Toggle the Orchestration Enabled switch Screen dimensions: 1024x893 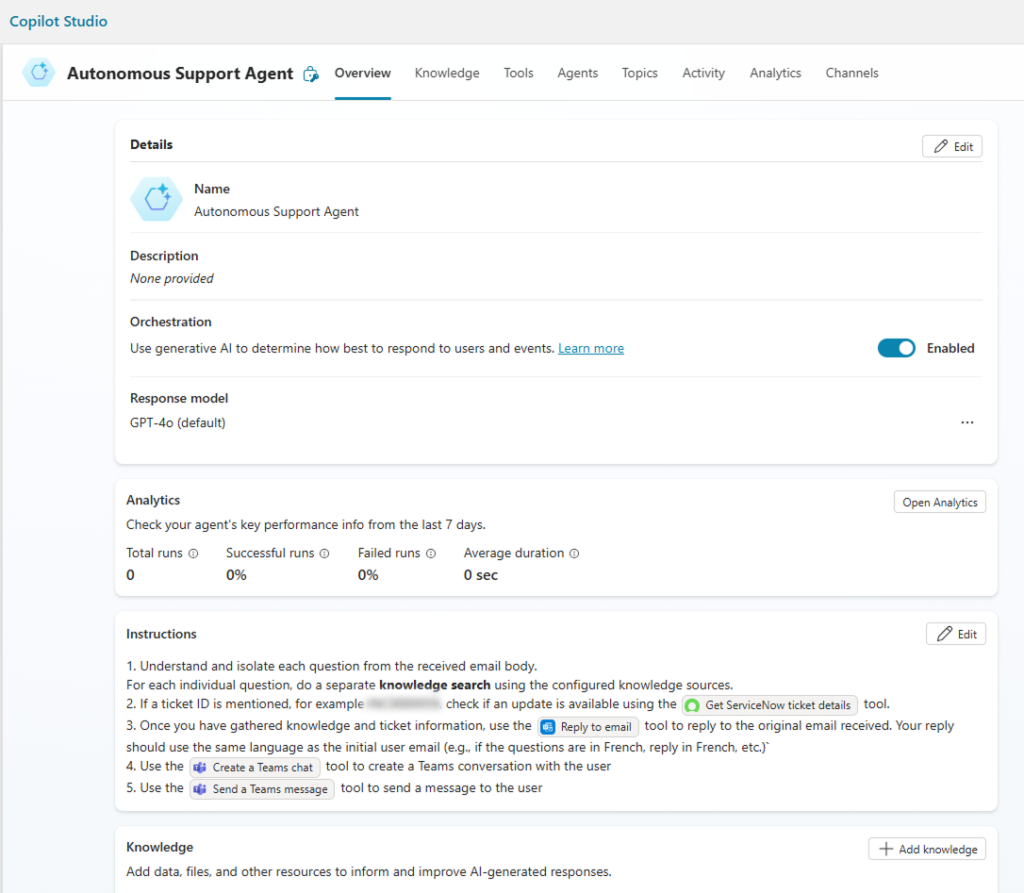896,348
